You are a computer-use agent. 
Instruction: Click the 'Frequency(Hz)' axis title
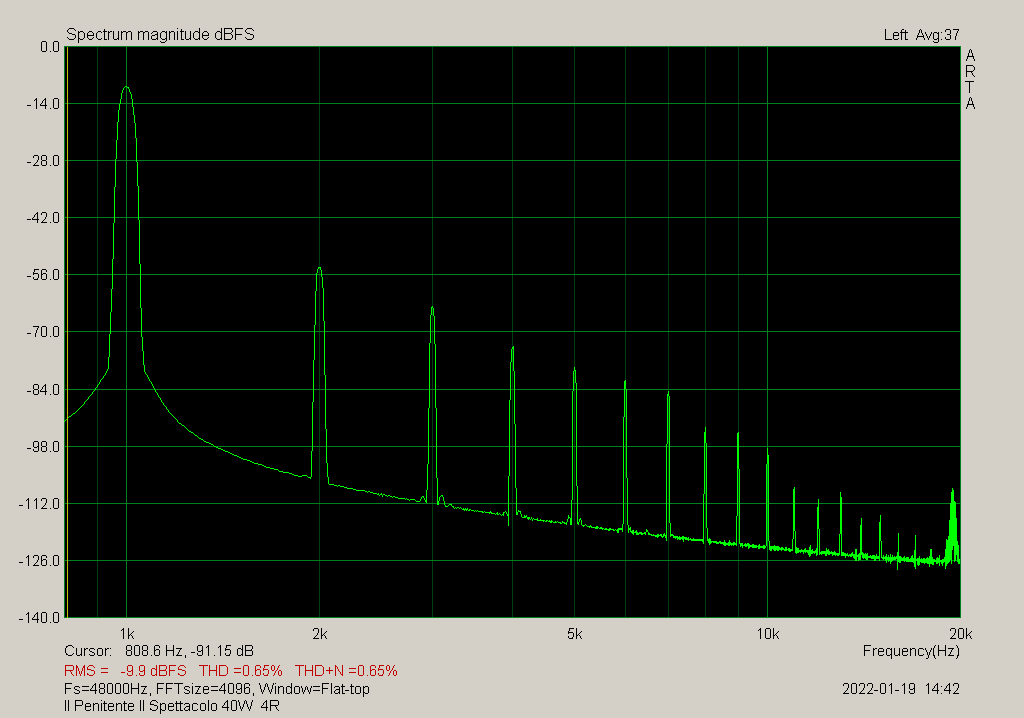(x=911, y=651)
